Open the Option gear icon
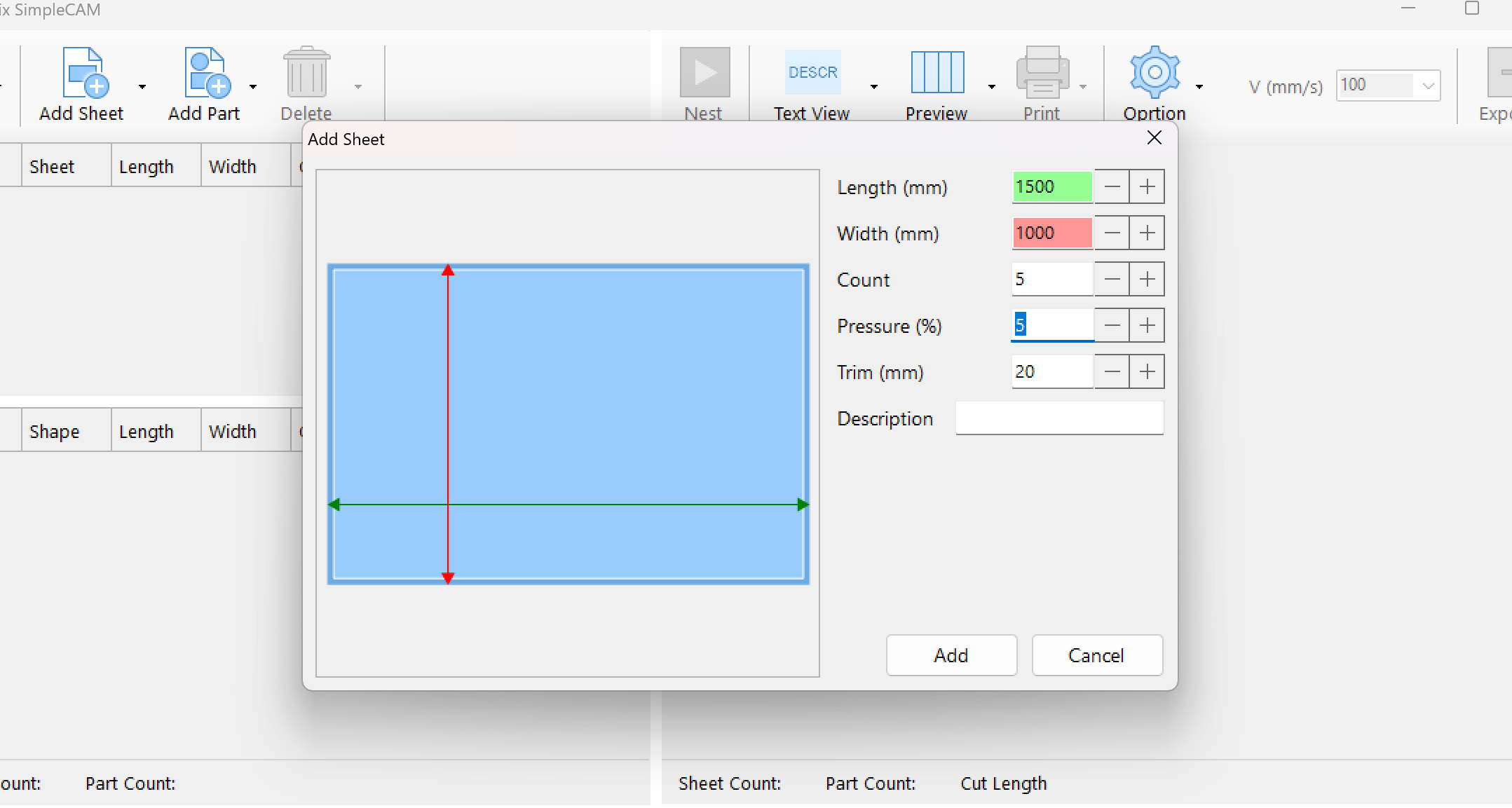The width and height of the screenshot is (1512, 808). coord(1155,73)
